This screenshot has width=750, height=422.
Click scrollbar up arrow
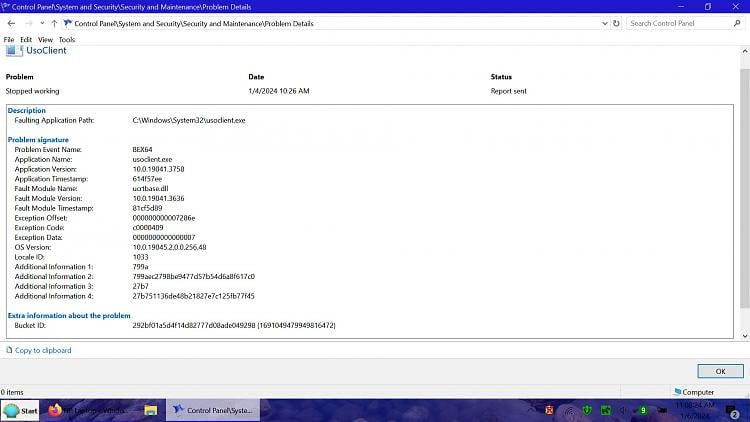[745, 51]
